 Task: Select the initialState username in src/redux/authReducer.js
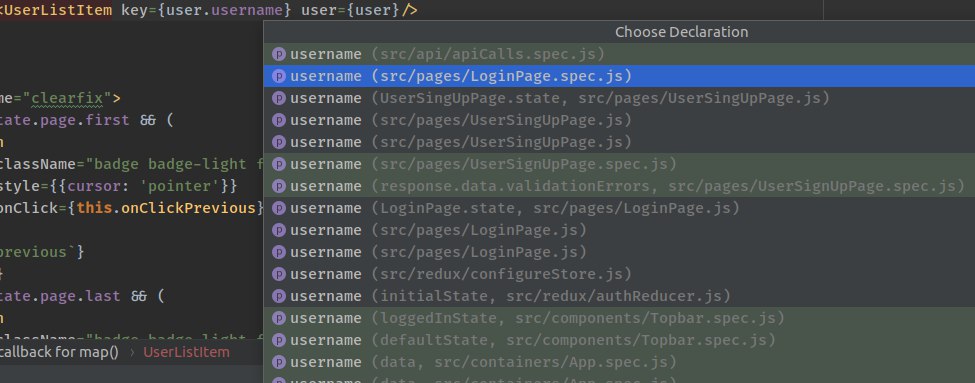coord(619,297)
